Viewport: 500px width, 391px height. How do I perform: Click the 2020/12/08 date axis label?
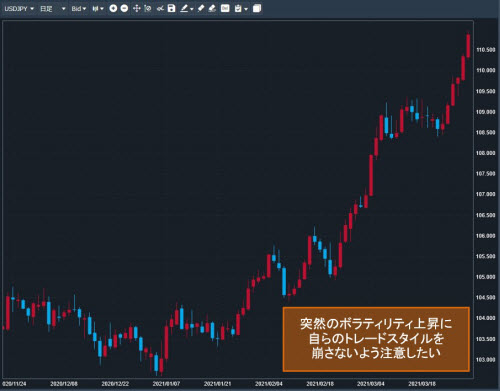64,384
